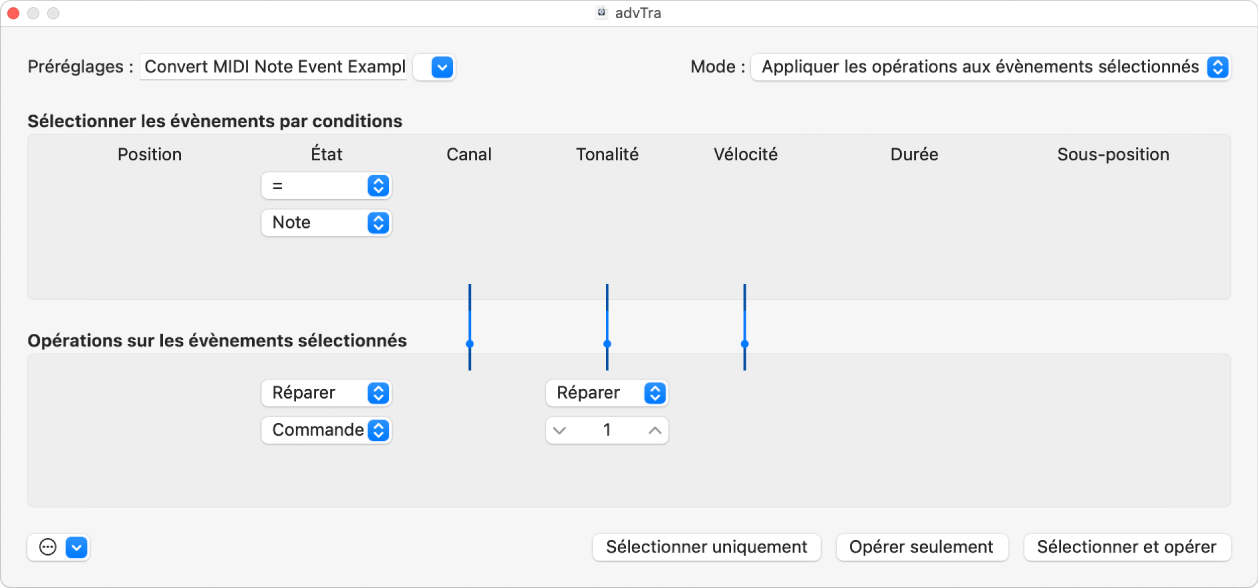Set the Tonalité operation value field to edit
Image resolution: width=1258 pixels, height=588 pixels.
coord(606,430)
